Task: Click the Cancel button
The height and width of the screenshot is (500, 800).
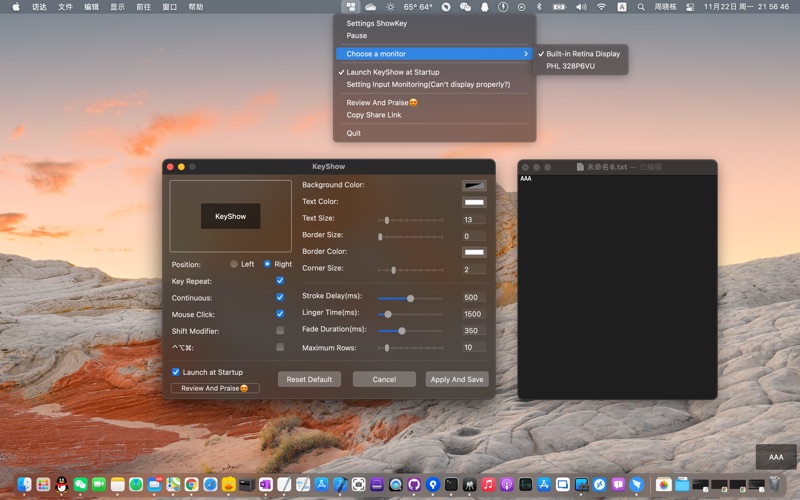Action: tap(384, 379)
